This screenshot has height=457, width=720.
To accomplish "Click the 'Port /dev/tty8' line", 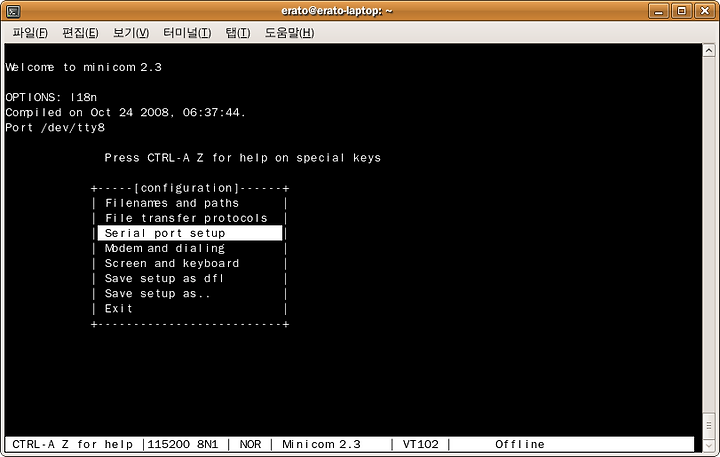I will tap(55, 128).
